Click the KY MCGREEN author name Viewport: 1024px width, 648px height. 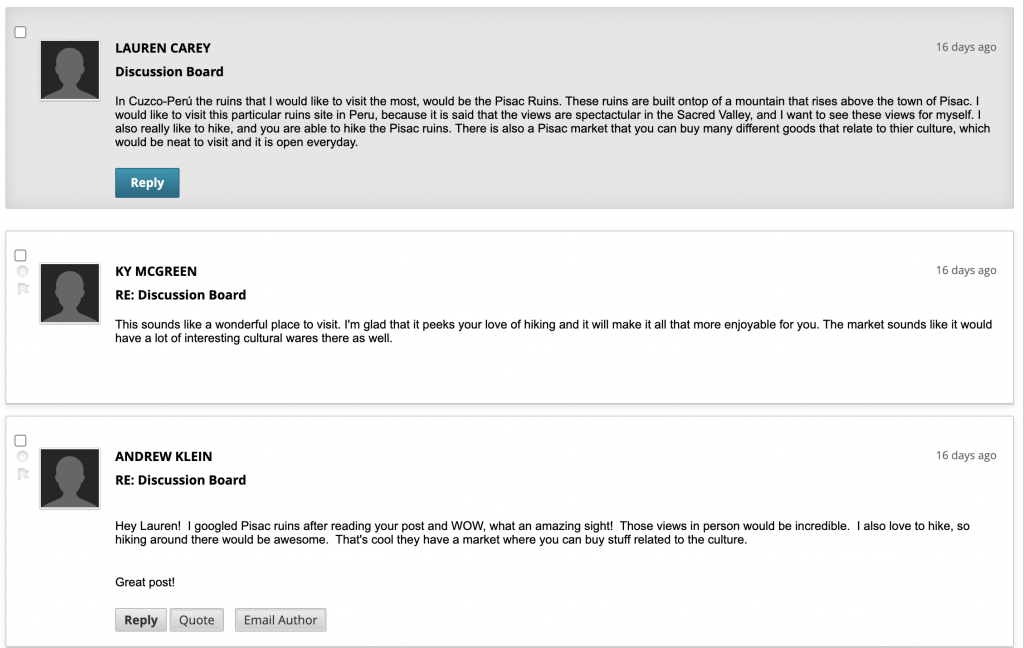coord(156,272)
